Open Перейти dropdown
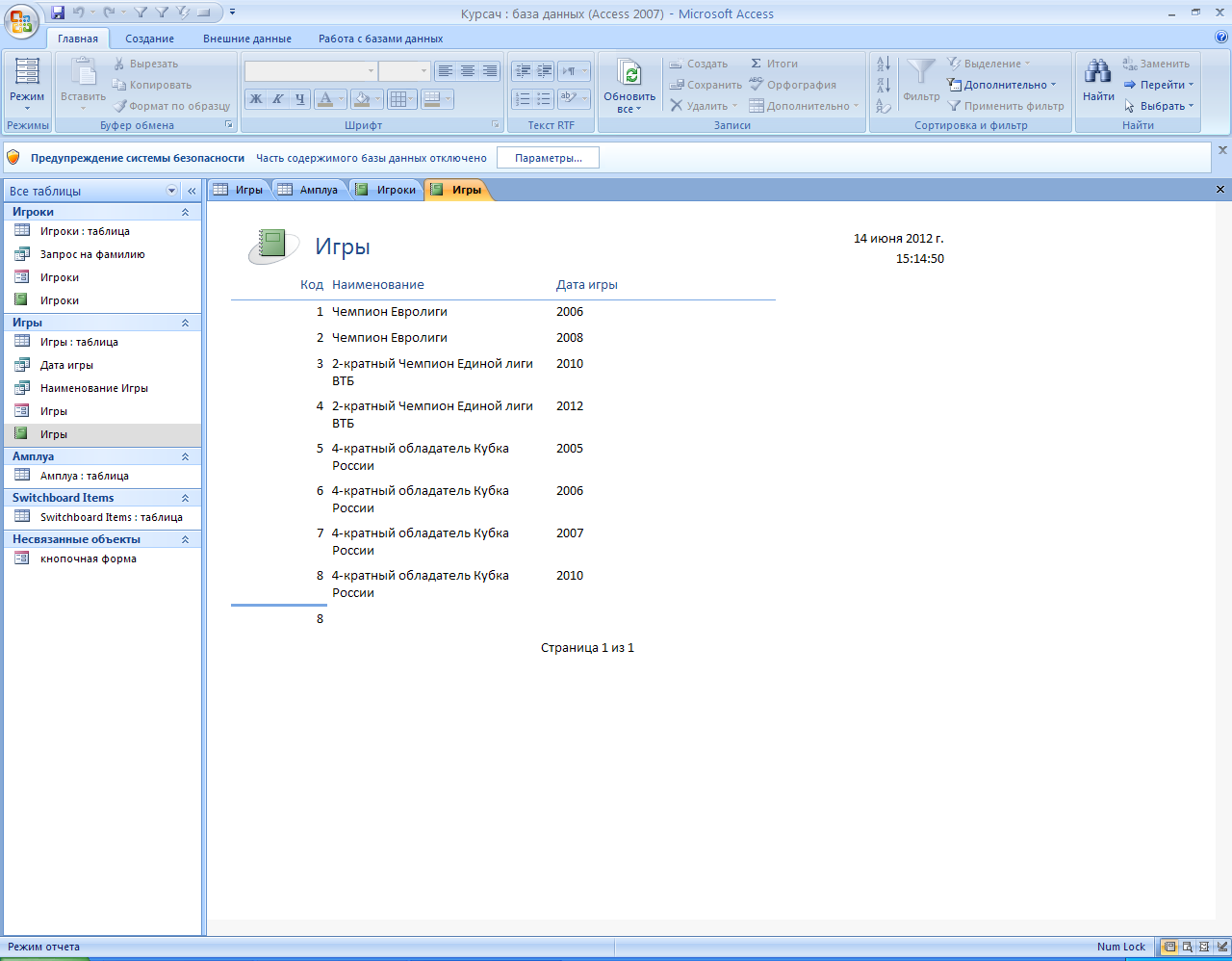 1159,85
